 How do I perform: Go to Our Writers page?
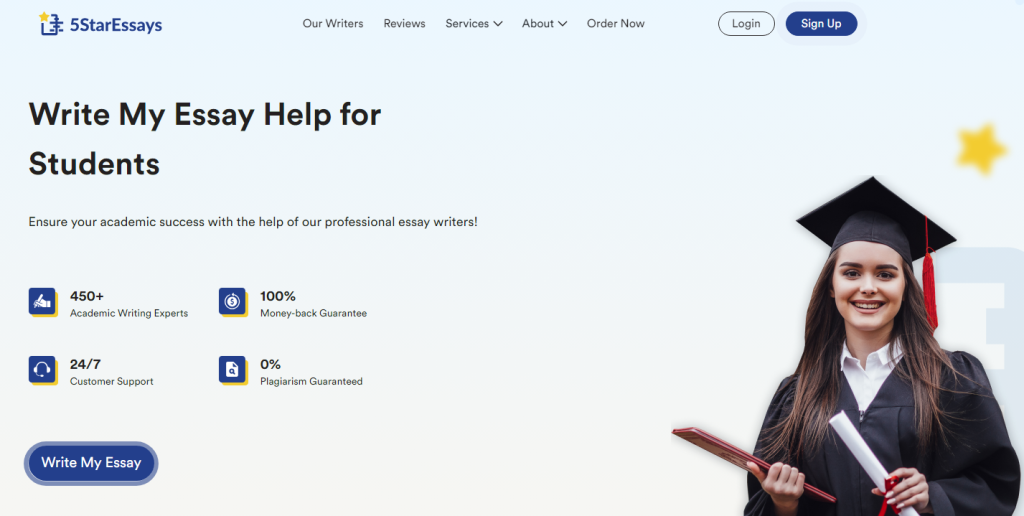pyautogui.click(x=333, y=24)
